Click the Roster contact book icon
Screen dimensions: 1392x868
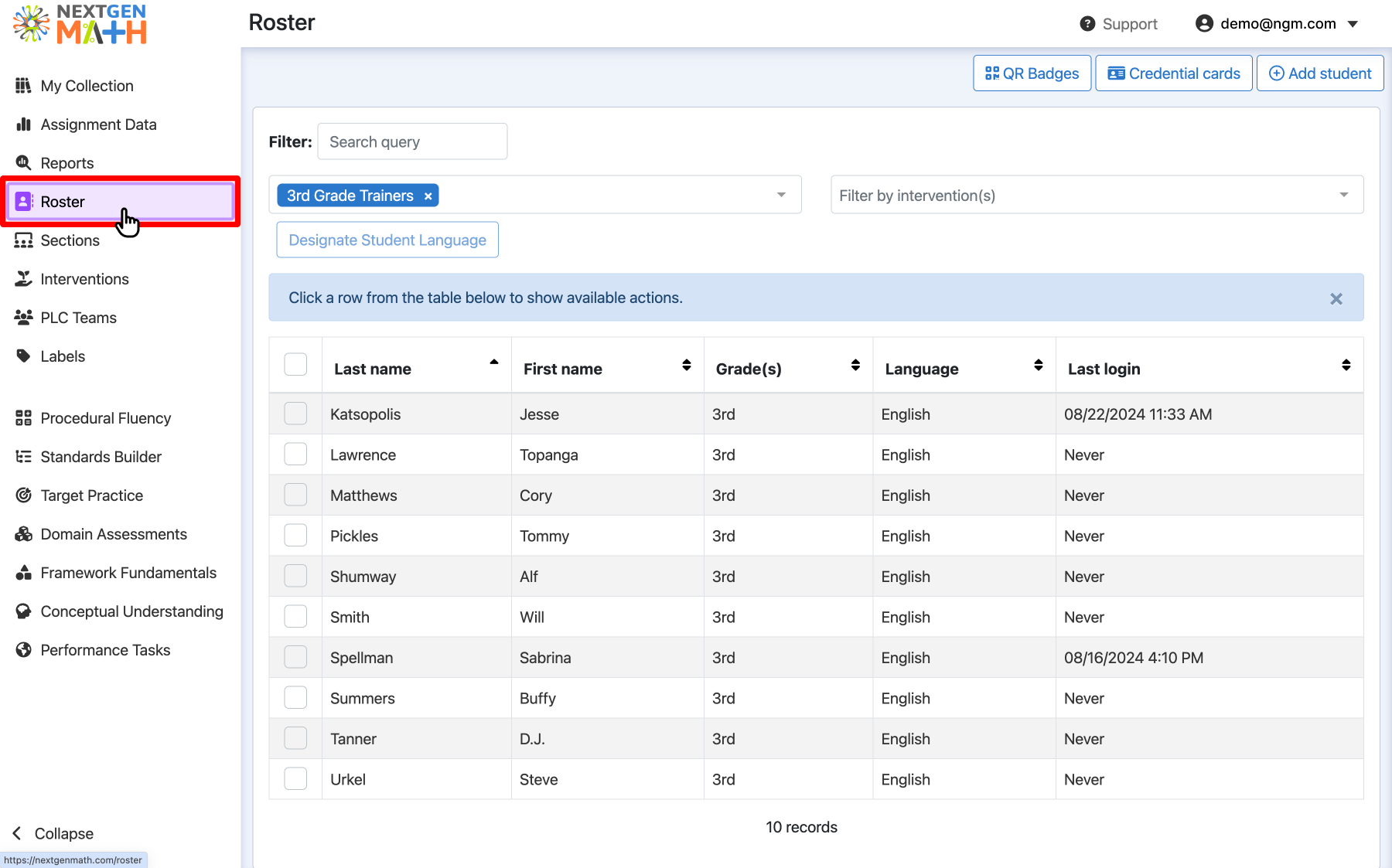(x=23, y=201)
